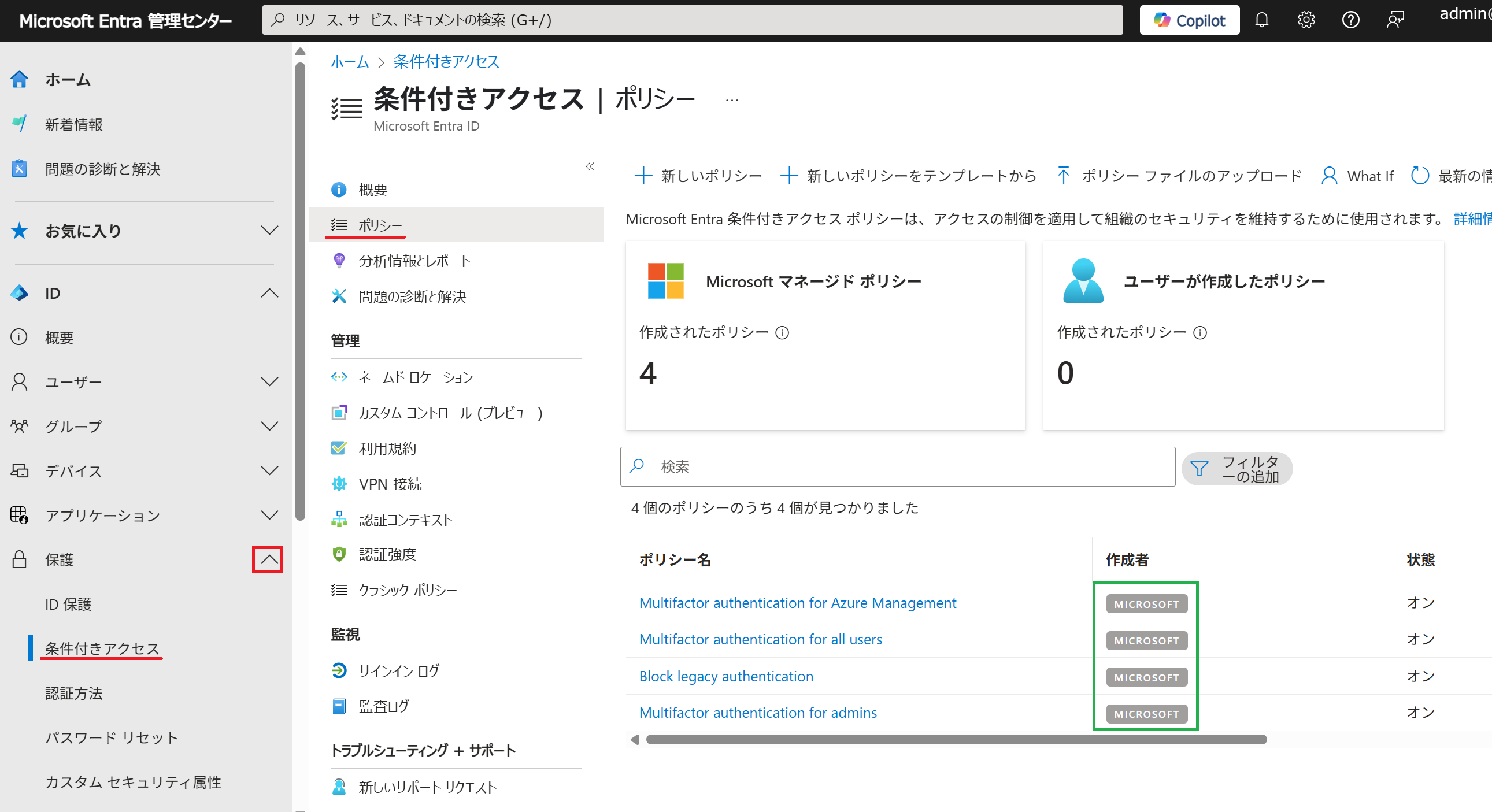
Task: Collapse the inner navigation pane with double chevron
Action: tap(590, 167)
